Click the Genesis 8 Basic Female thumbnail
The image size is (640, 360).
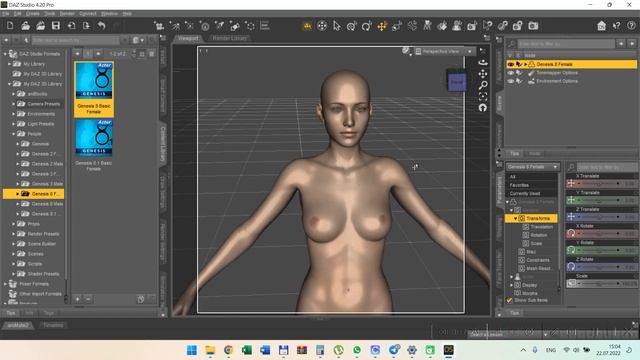[94, 89]
